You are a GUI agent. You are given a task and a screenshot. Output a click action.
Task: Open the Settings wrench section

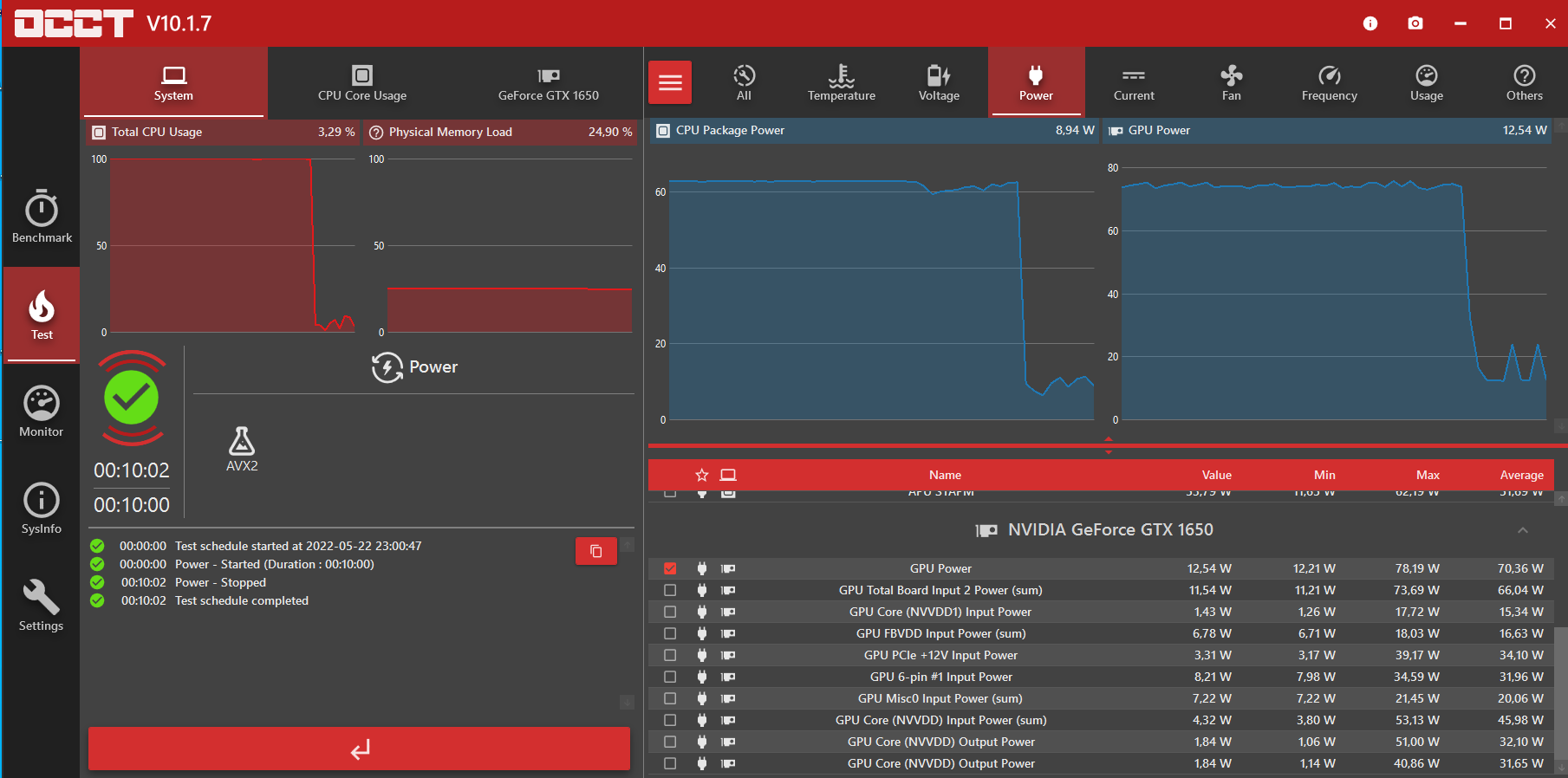tap(42, 605)
